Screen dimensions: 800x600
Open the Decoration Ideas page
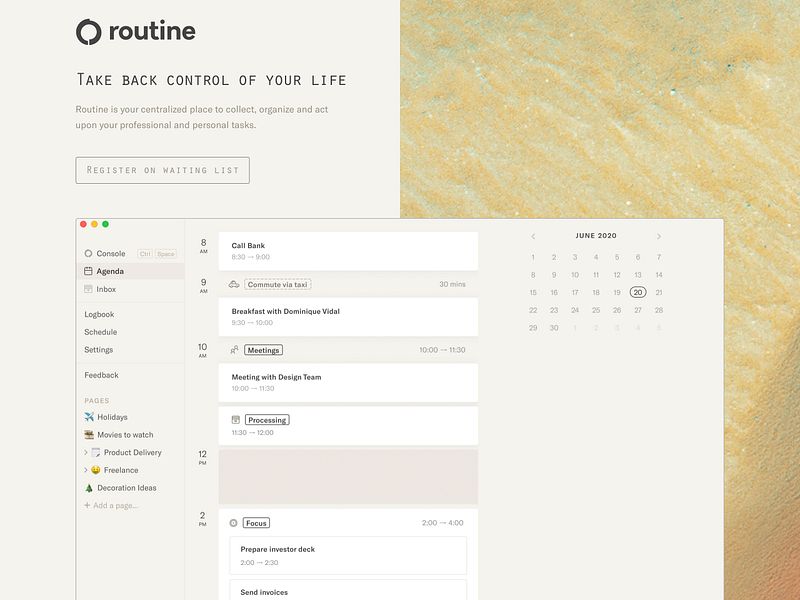(127, 488)
